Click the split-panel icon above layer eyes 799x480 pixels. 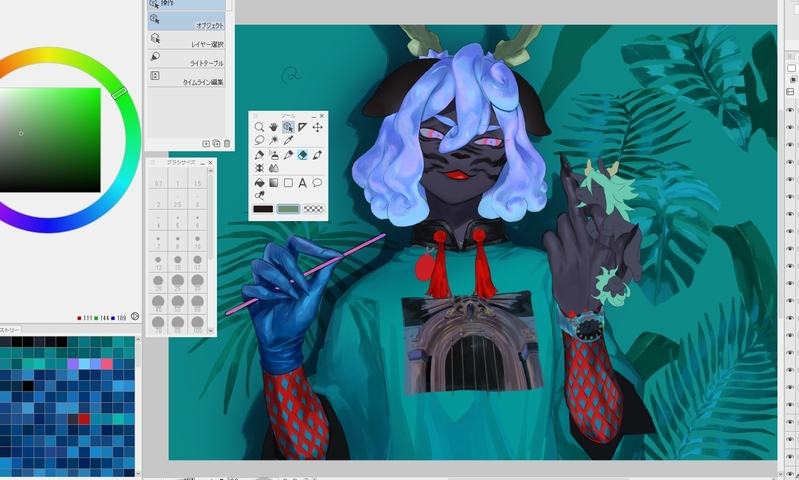[x=790, y=91]
